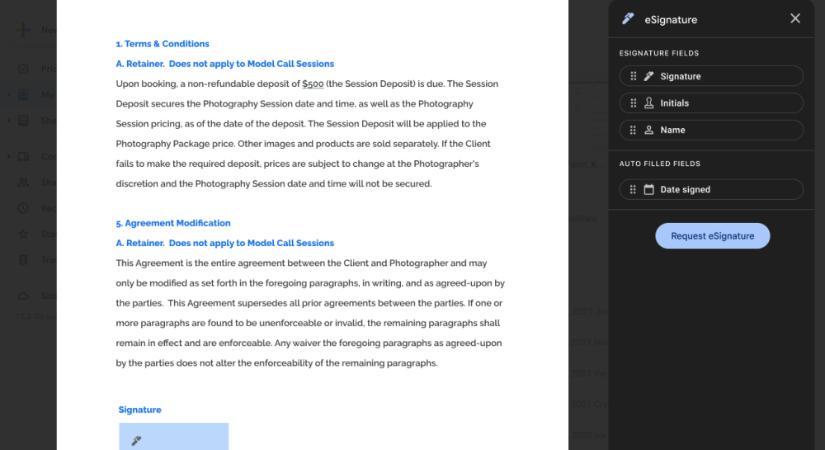Image resolution: width=825 pixels, height=450 pixels.
Task: Select the Name field person icon
Action: 649,130
